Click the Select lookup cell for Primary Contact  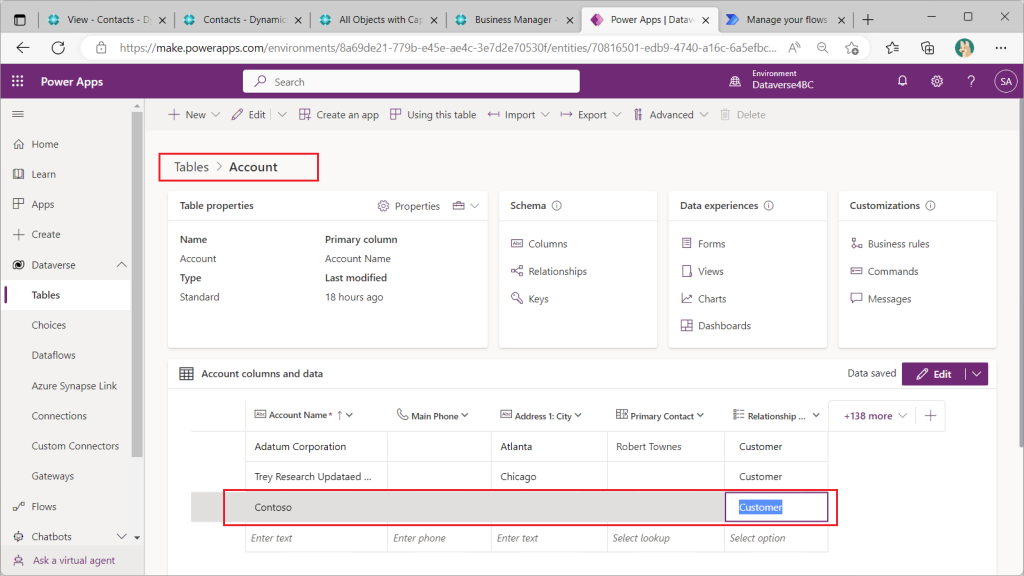coord(666,538)
